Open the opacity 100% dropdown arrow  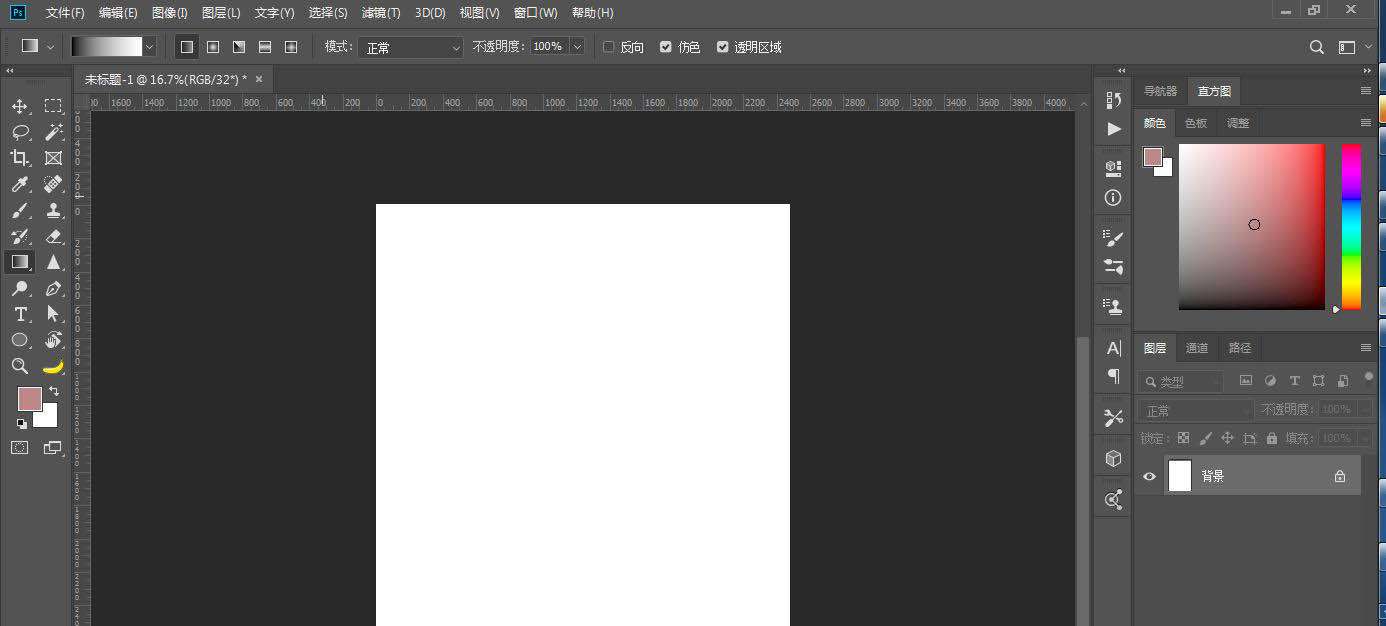577,47
